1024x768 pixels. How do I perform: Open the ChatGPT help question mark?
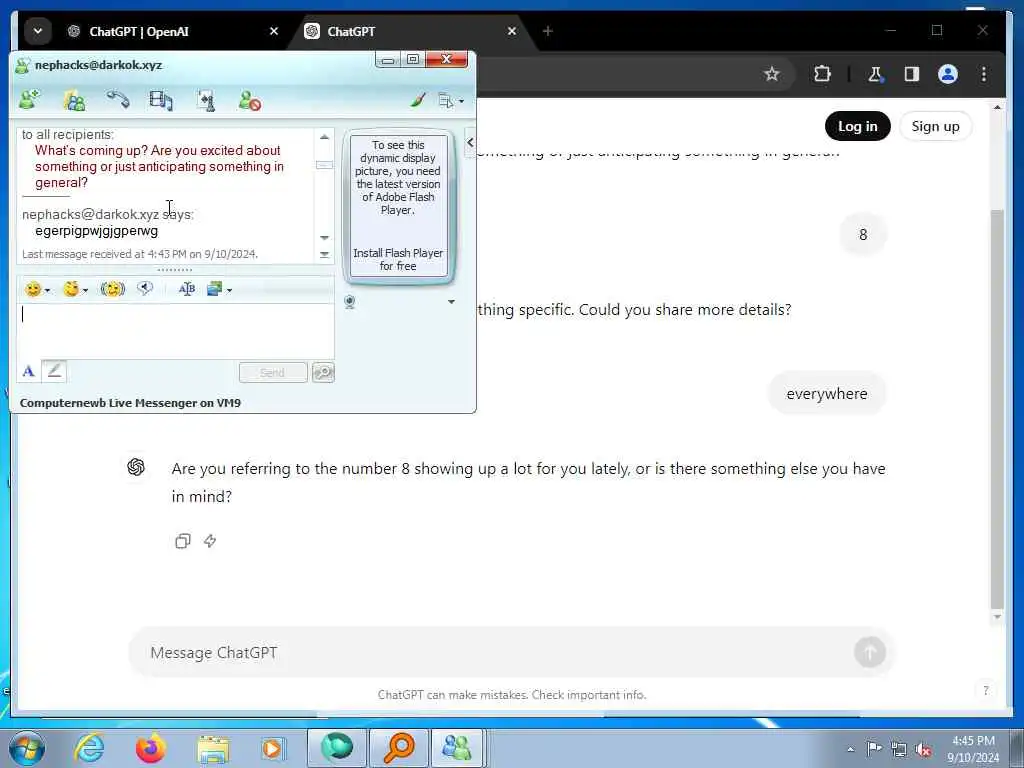pyautogui.click(x=985, y=691)
